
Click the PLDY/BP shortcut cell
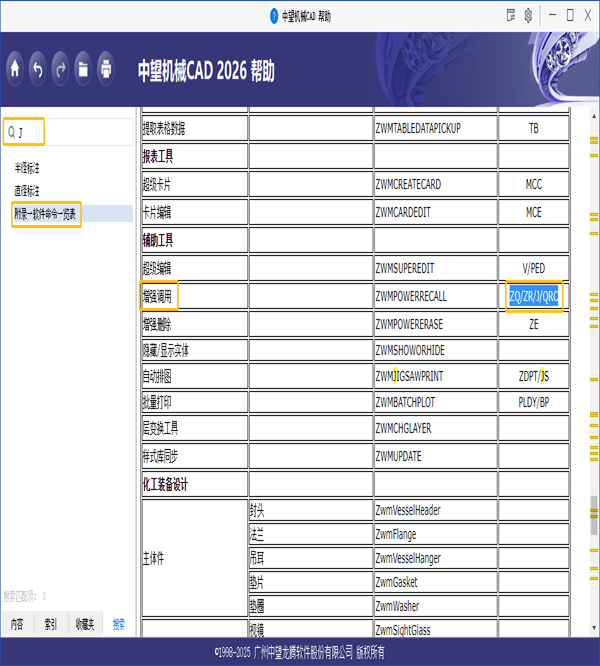coord(534,402)
